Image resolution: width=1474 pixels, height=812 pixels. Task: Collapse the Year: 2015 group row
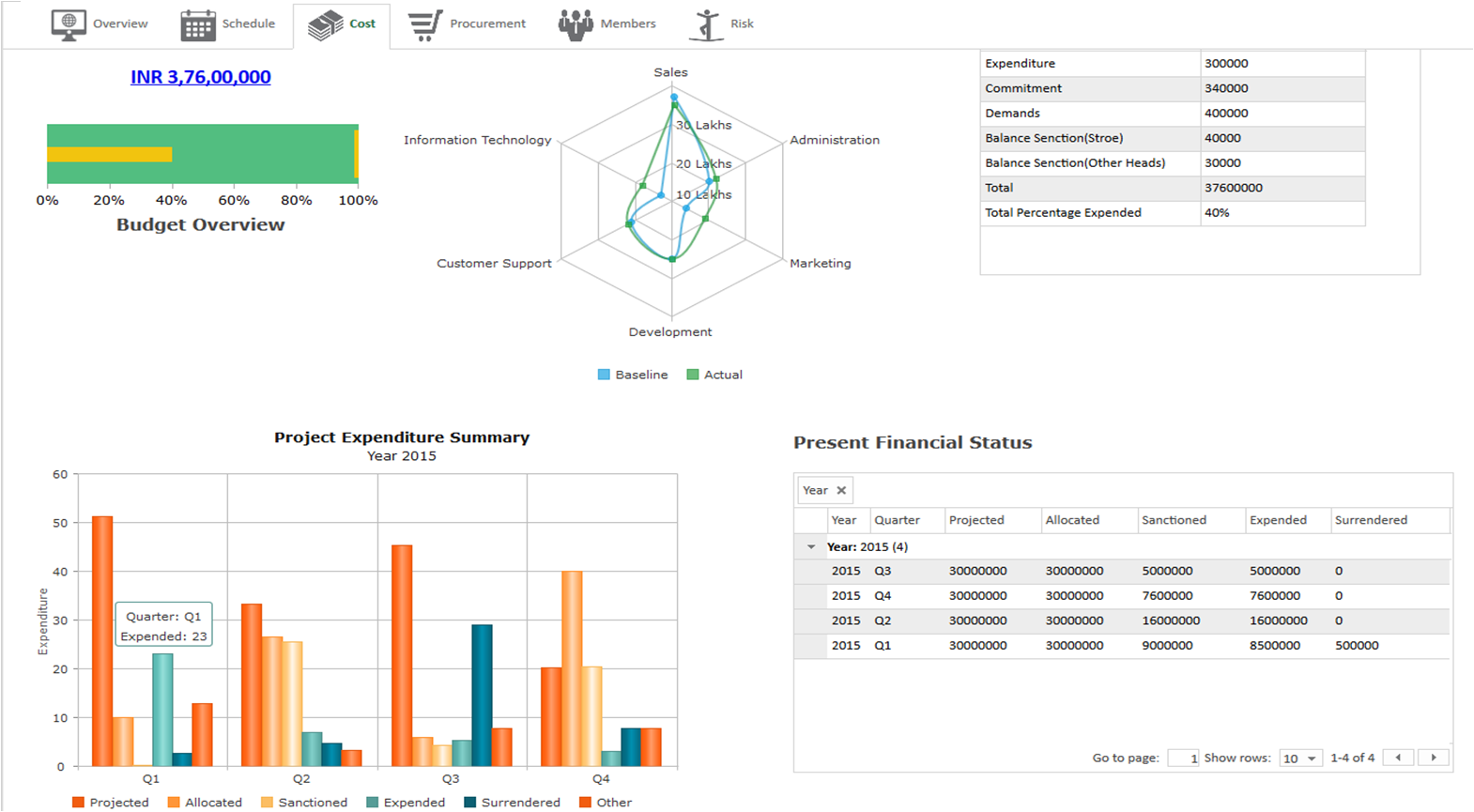[811, 546]
